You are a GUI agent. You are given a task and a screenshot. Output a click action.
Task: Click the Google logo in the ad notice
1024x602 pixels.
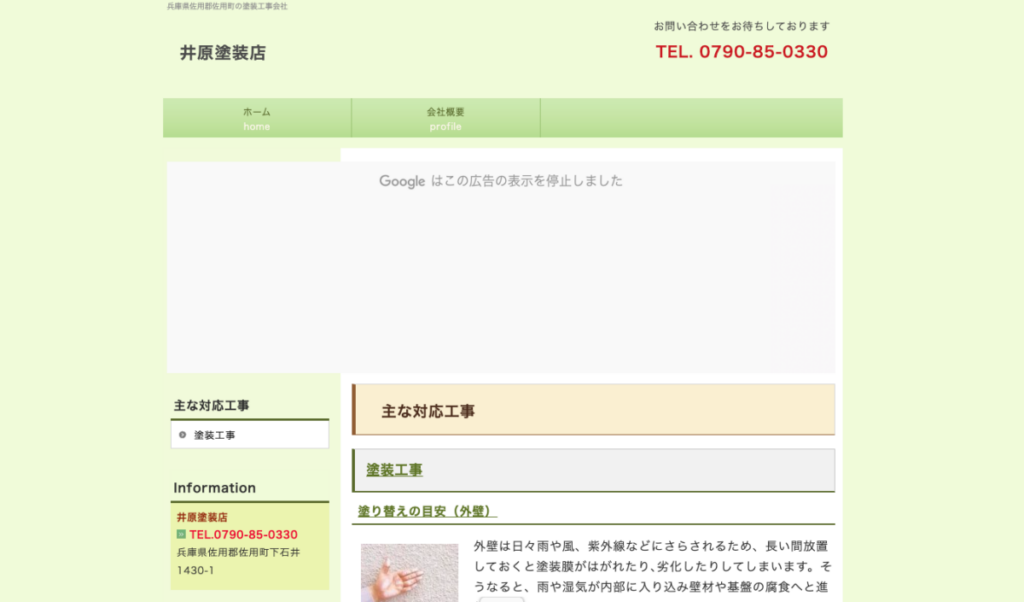coord(402,181)
